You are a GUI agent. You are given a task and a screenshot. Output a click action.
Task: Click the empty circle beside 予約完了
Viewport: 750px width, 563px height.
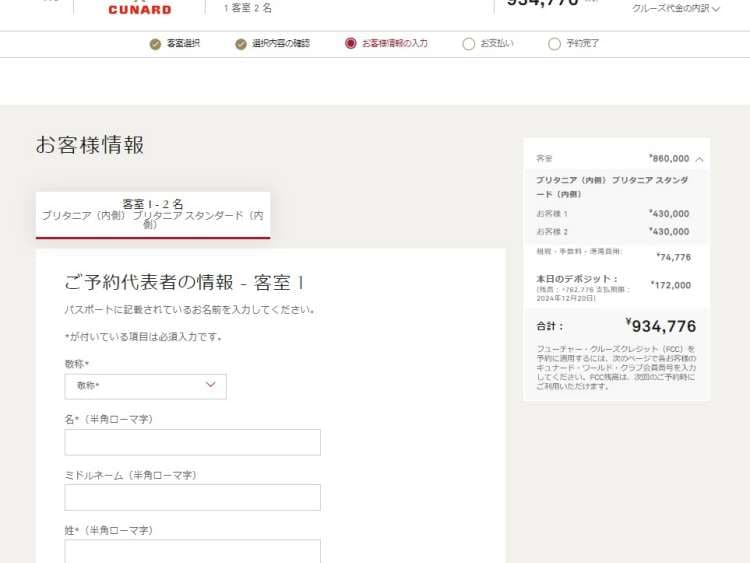click(555, 44)
